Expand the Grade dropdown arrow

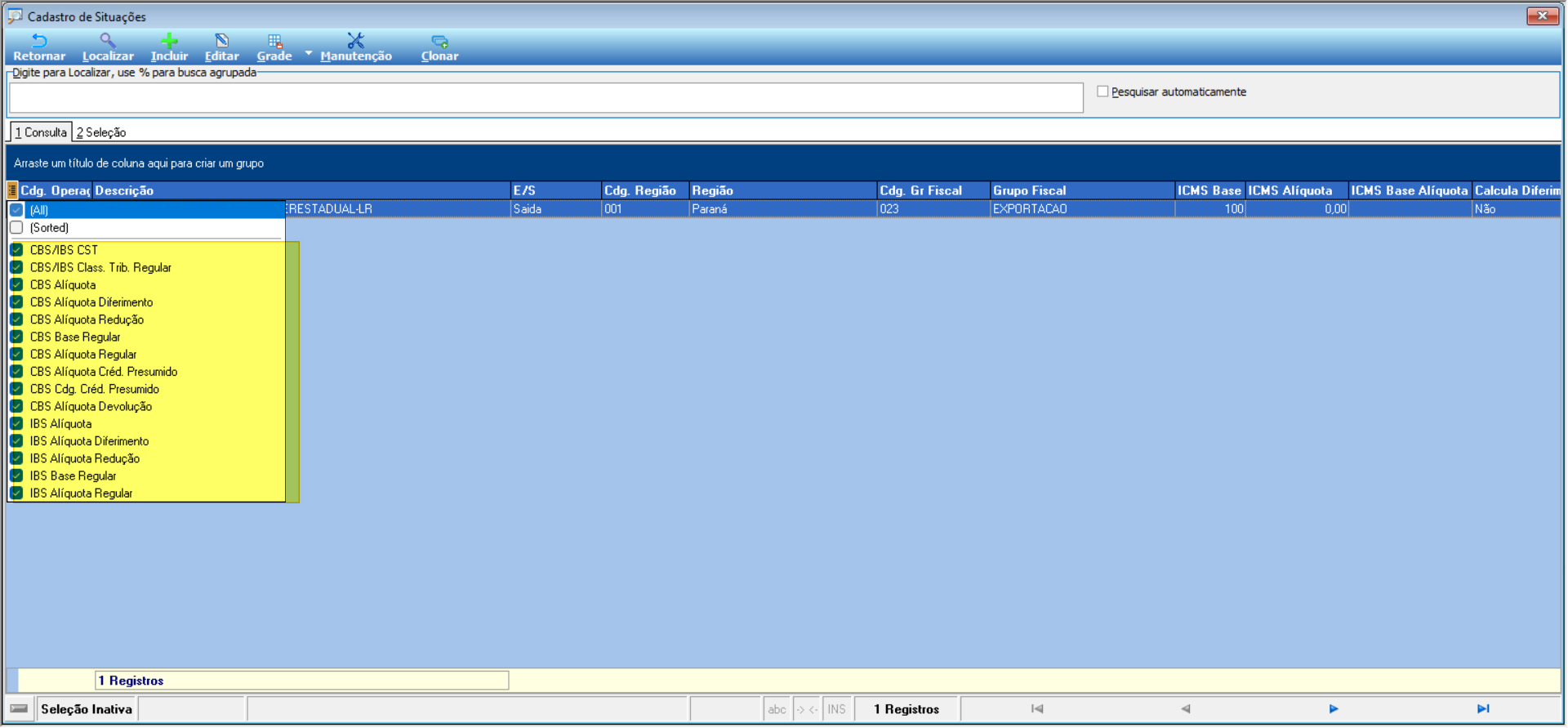(309, 53)
